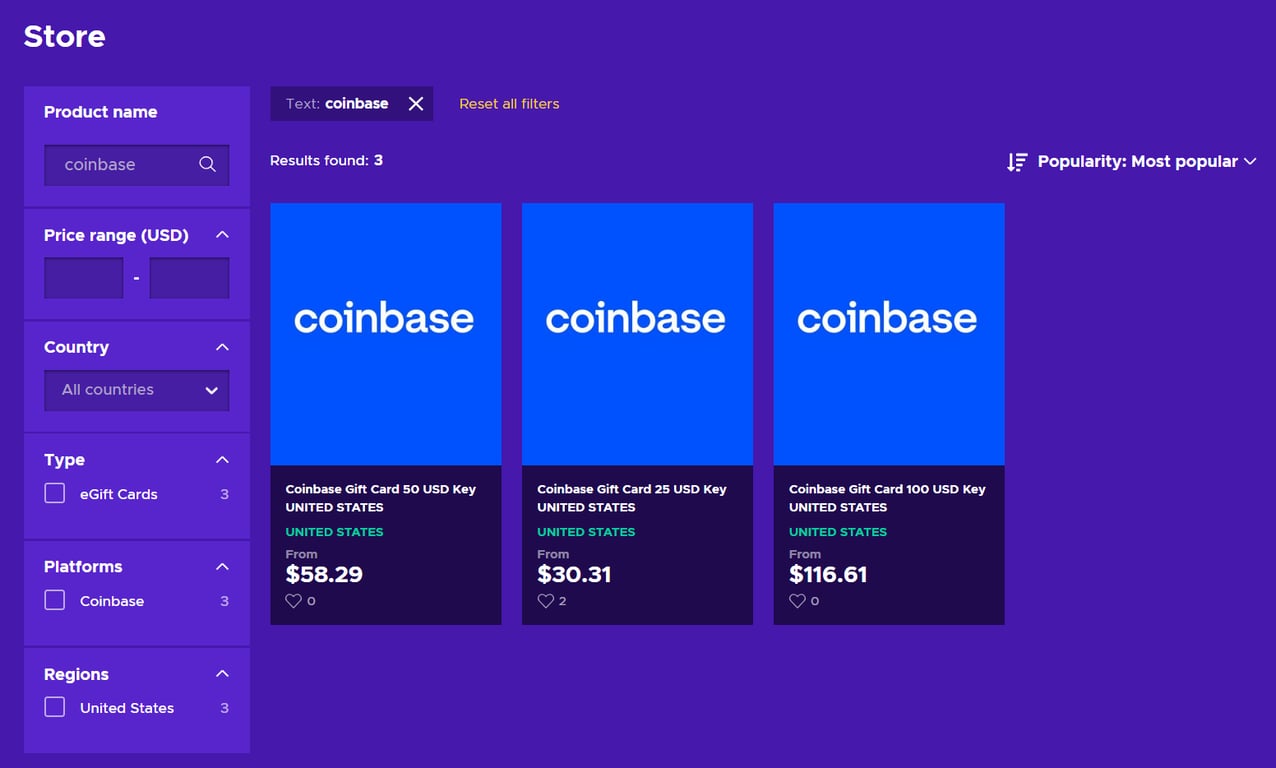The width and height of the screenshot is (1276, 768).
Task: Collapse the Type filter section
Action: pyautogui.click(x=222, y=460)
